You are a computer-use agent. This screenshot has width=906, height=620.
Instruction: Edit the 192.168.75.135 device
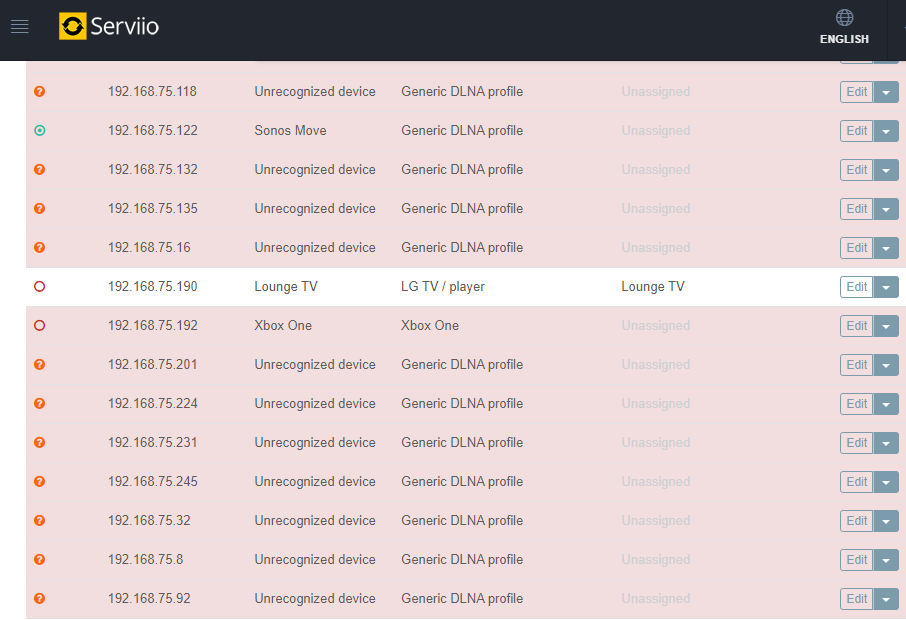click(856, 209)
